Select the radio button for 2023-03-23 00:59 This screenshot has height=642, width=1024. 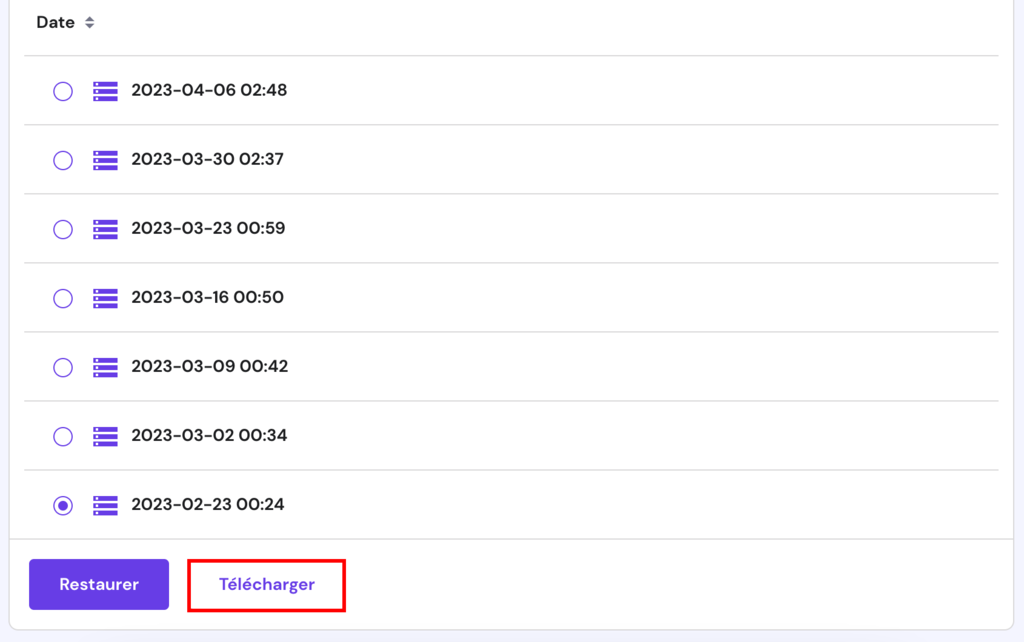[x=63, y=229]
